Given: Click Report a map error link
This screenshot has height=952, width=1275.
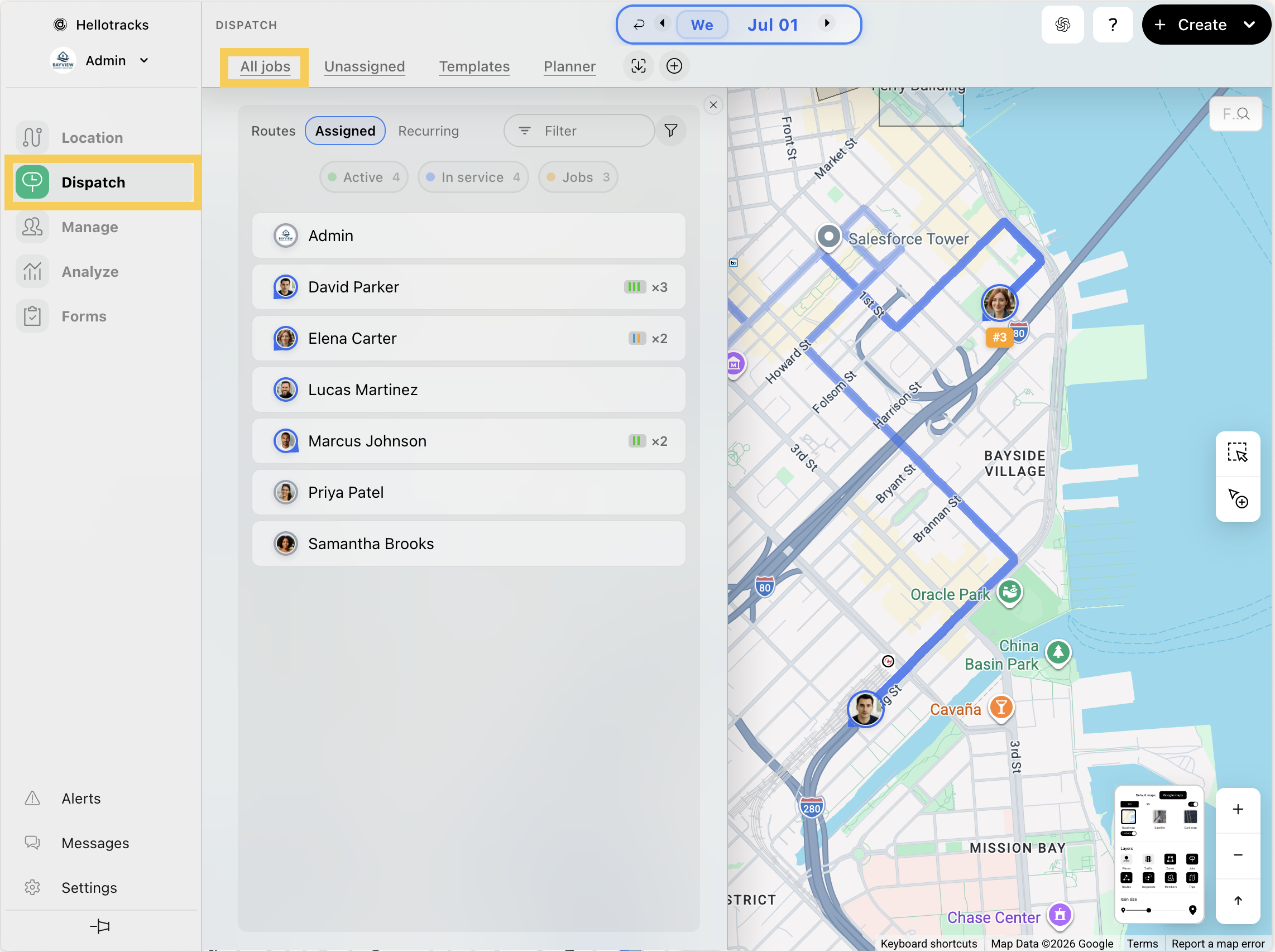Looking at the screenshot, I should 1218,944.
